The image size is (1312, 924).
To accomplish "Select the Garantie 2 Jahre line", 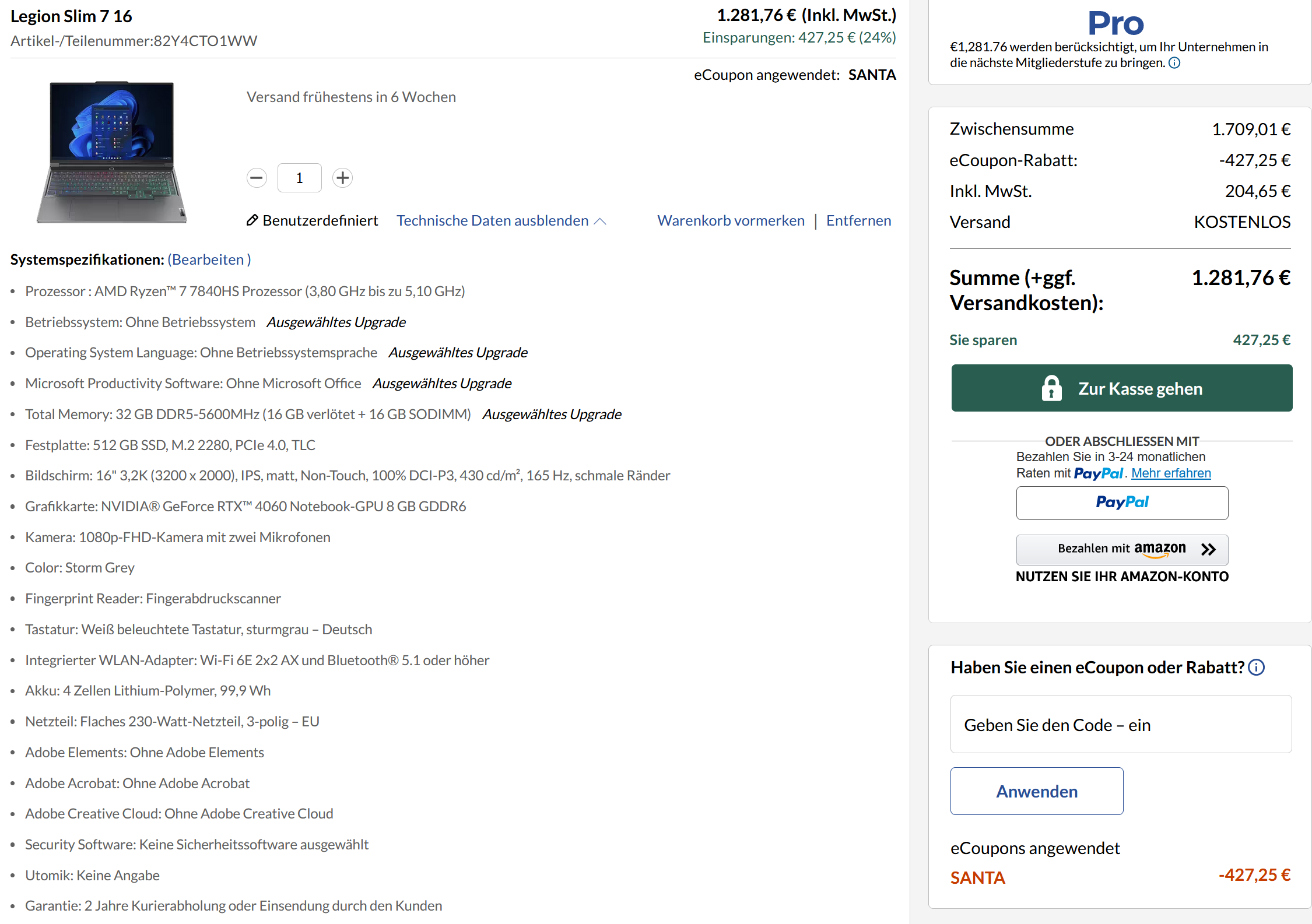I will point(234,905).
